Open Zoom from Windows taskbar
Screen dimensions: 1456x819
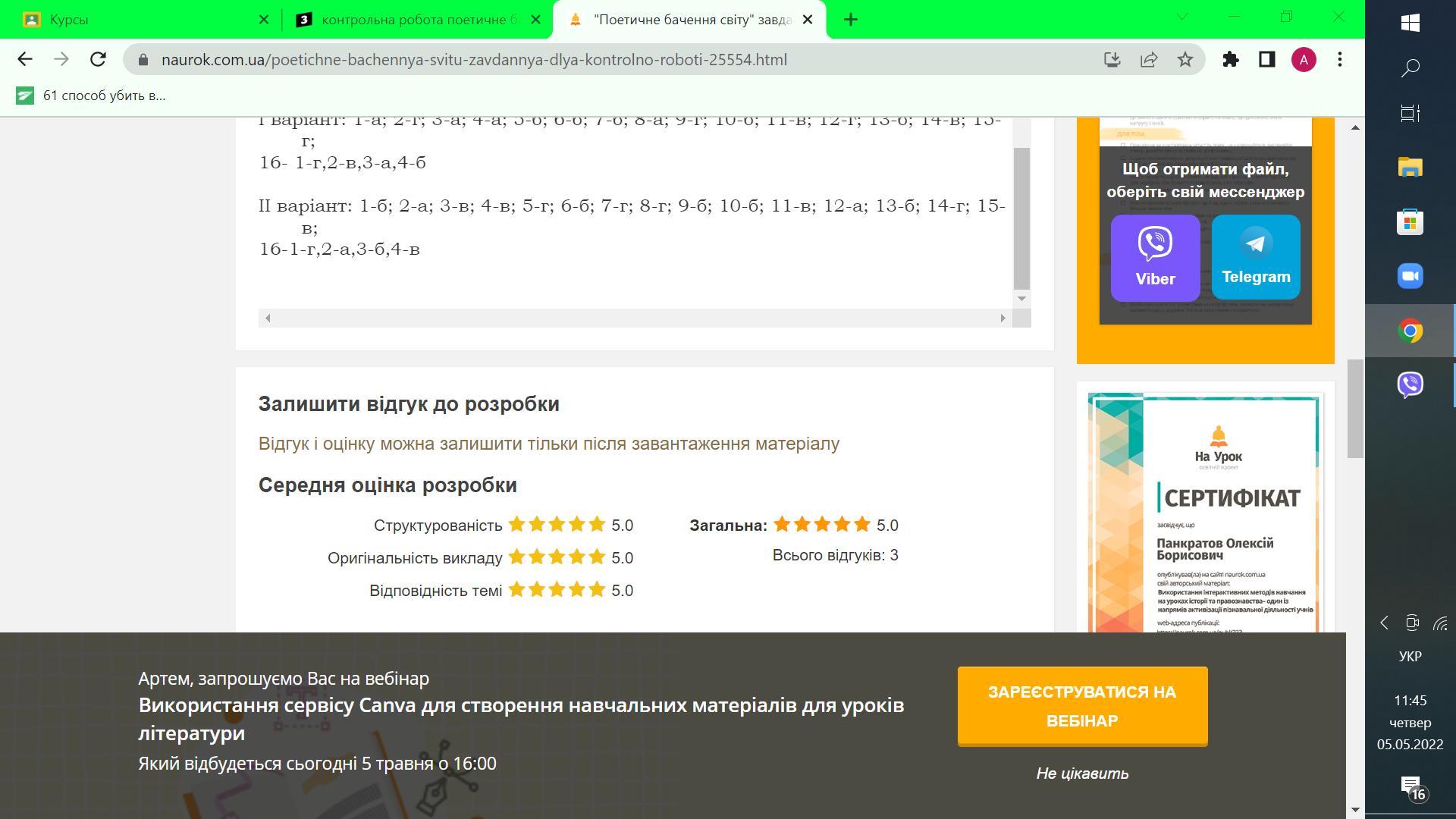[1410, 276]
